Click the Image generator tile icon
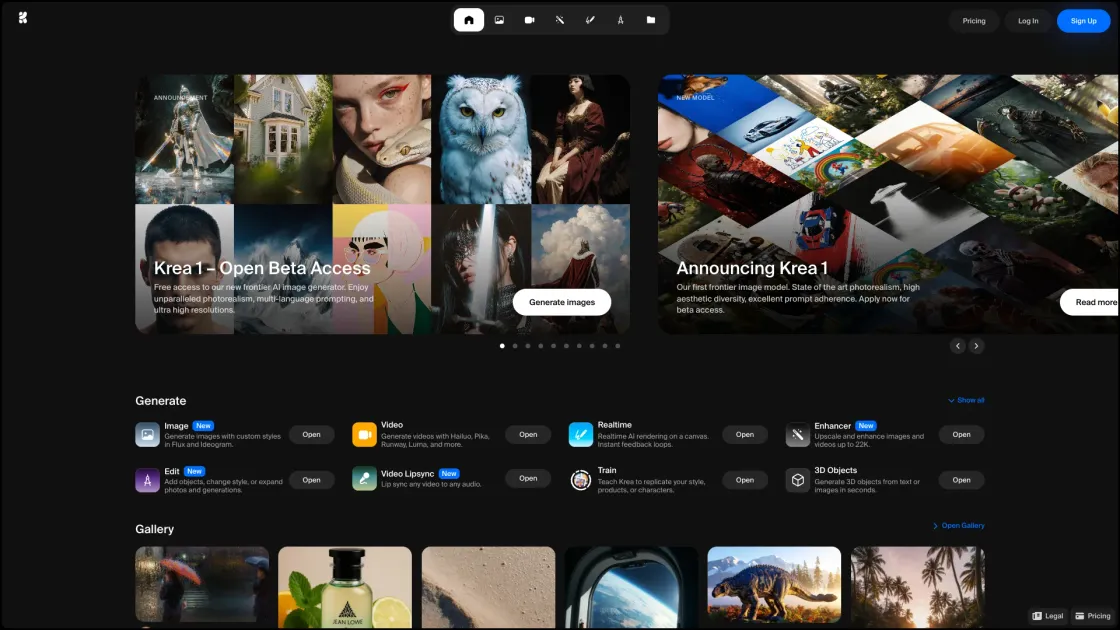The height and width of the screenshot is (630, 1120). pyautogui.click(x=147, y=434)
